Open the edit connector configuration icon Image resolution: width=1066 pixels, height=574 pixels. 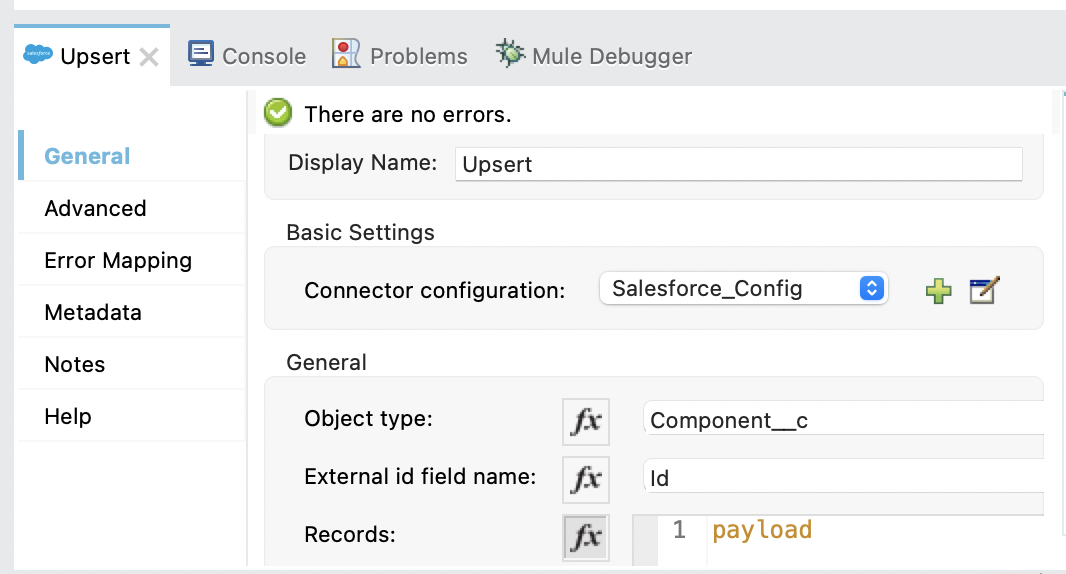point(985,291)
